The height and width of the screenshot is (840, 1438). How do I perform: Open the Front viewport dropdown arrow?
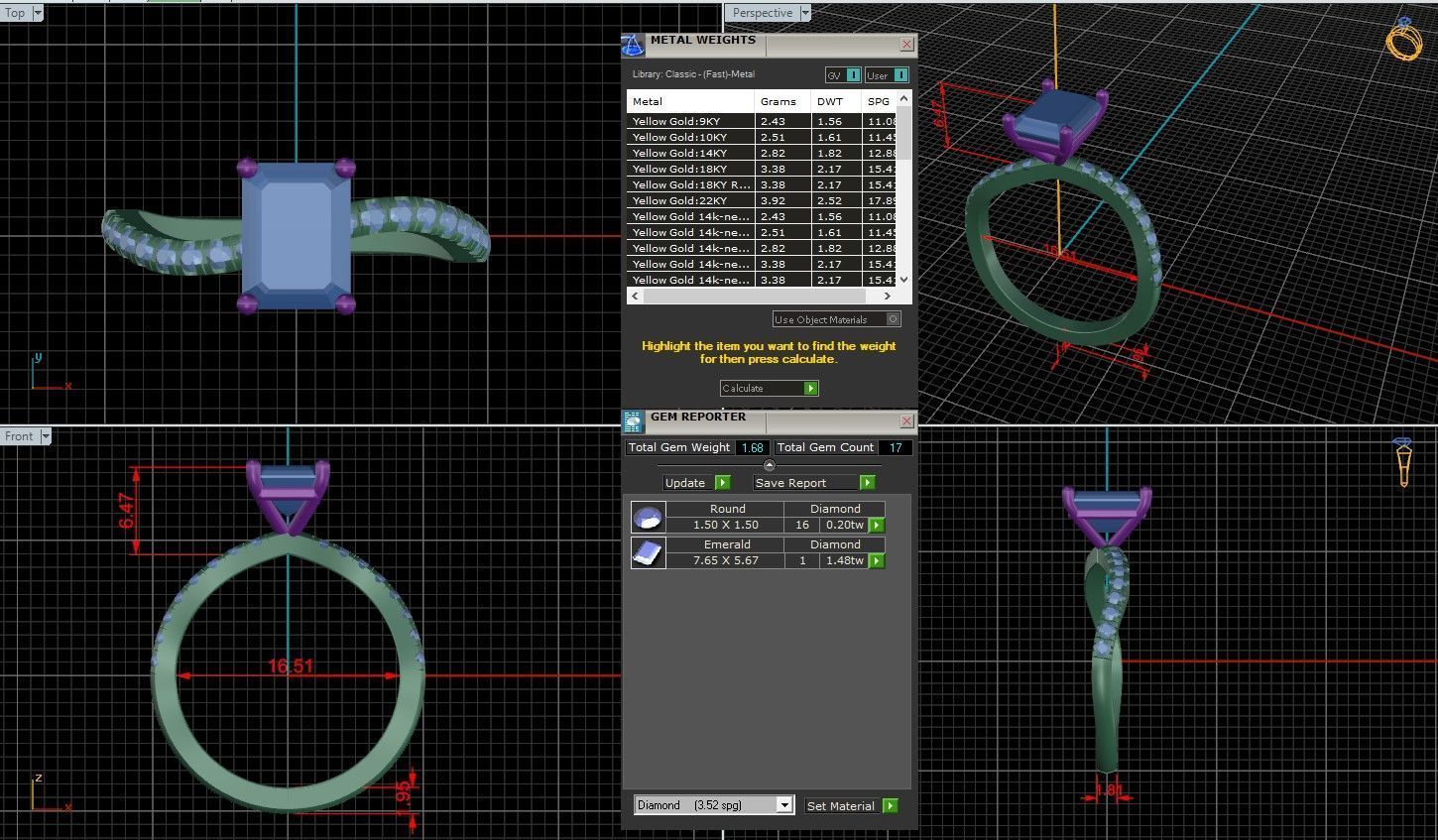(x=46, y=436)
